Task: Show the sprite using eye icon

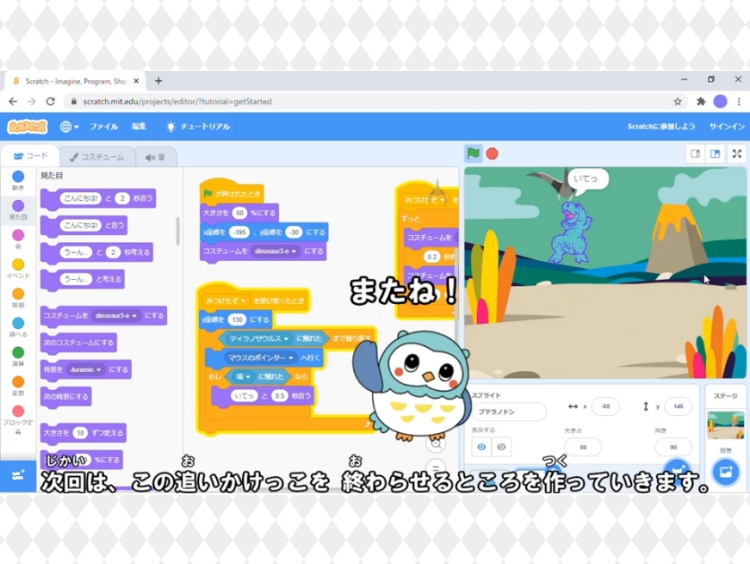Action: (482, 447)
